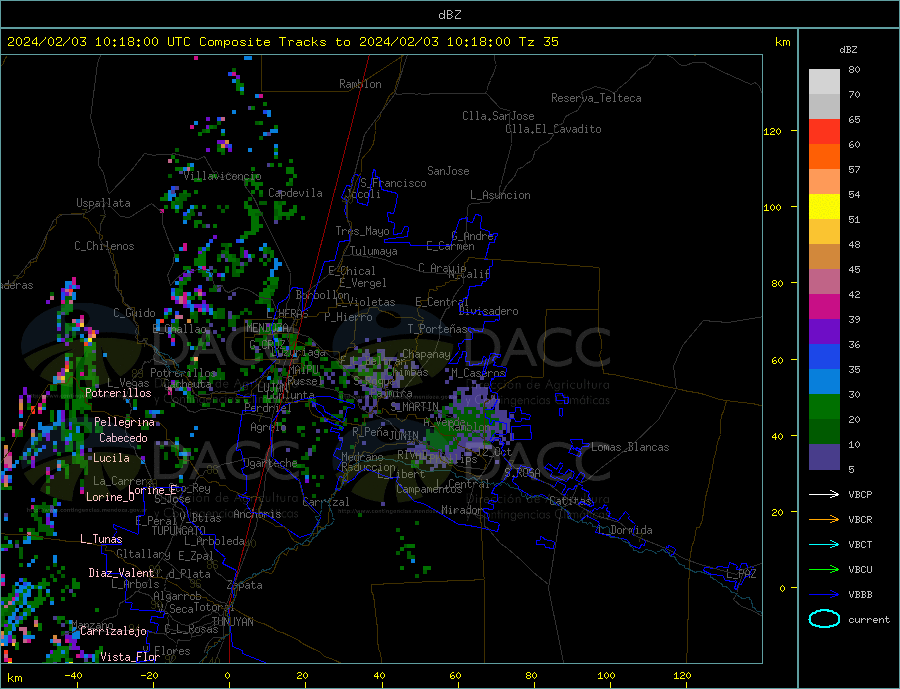Click the 'L_PAZ' map label

(742, 574)
